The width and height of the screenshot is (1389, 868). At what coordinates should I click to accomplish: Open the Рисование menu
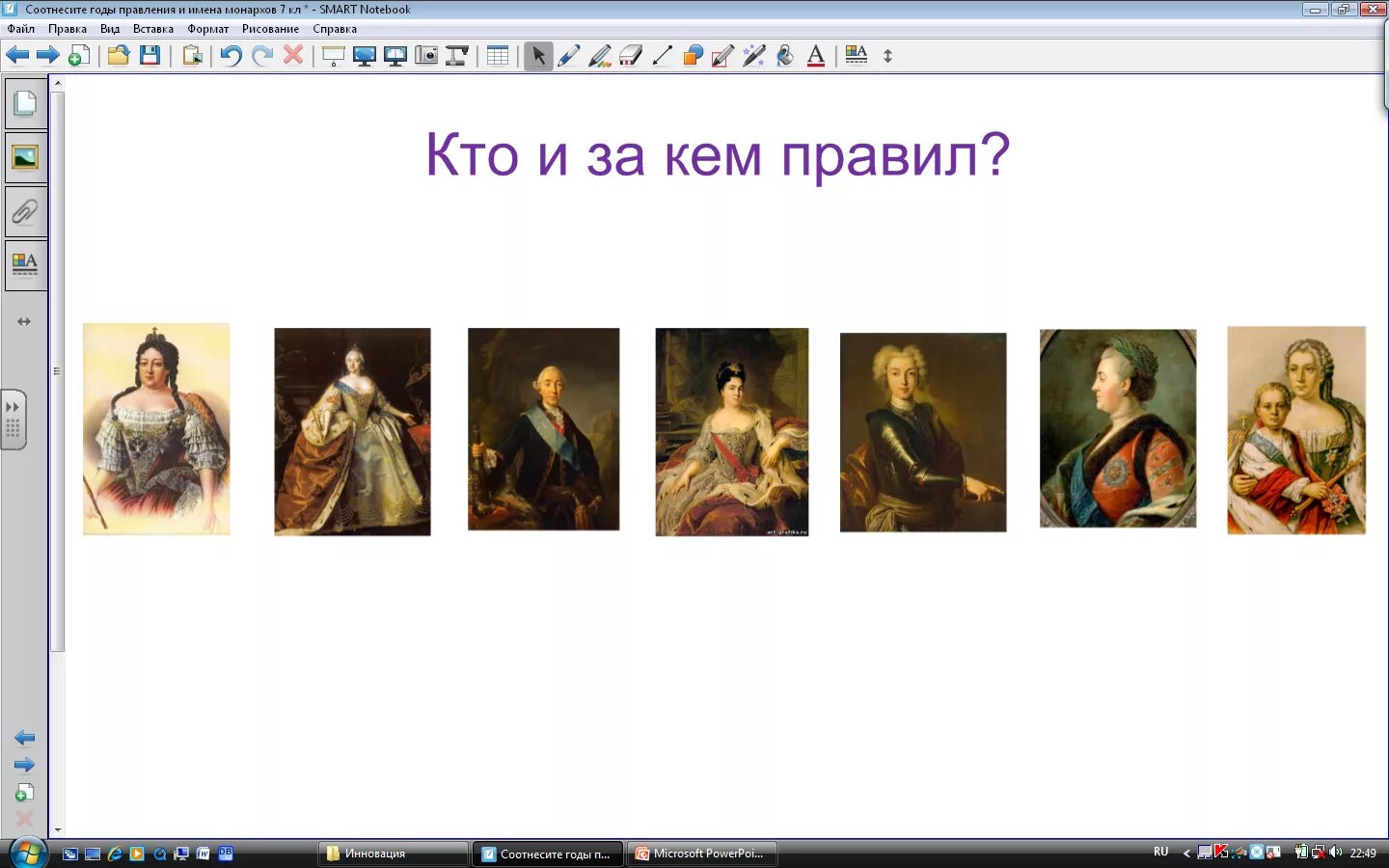(x=270, y=29)
